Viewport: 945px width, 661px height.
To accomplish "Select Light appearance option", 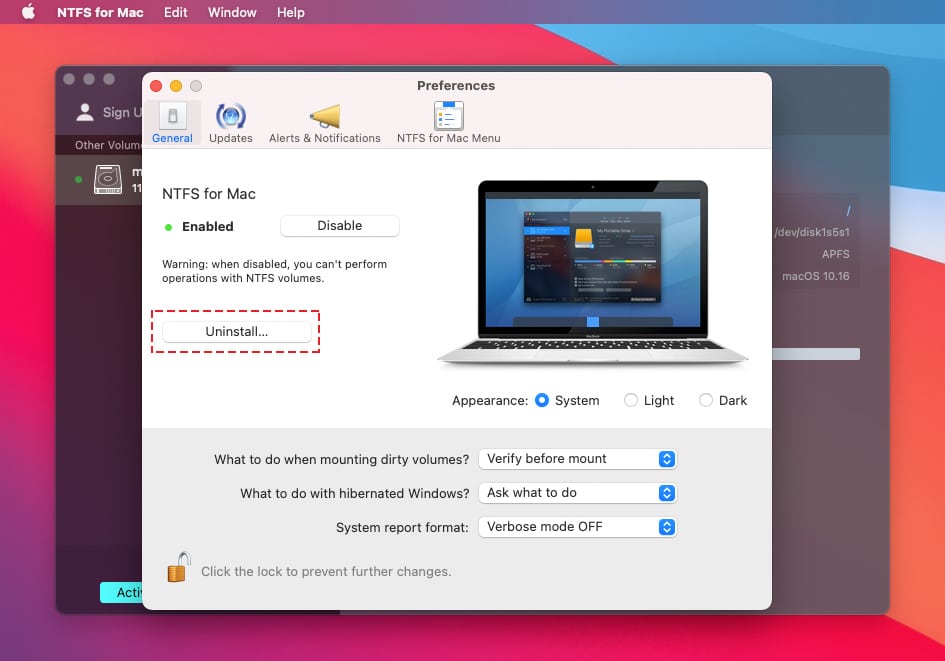I will 631,400.
